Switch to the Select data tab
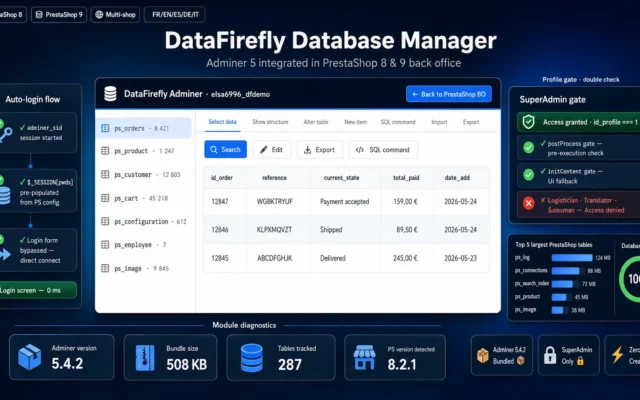Image resolution: width=640 pixels, height=400 pixels. pos(222,122)
